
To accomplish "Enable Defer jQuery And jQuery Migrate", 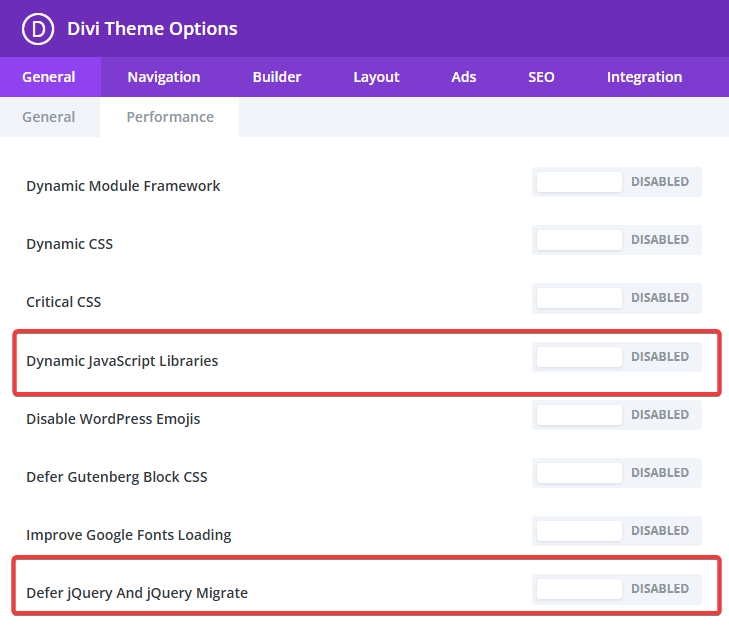I will (616, 589).
